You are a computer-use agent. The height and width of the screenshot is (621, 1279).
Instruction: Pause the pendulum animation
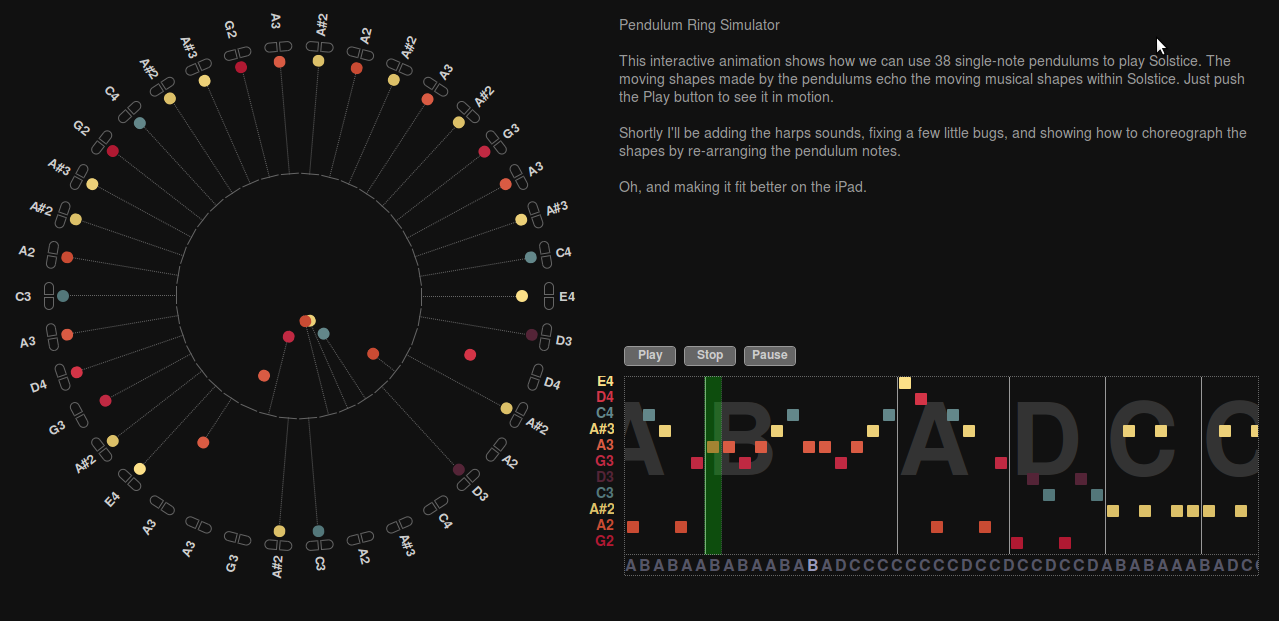click(x=770, y=355)
